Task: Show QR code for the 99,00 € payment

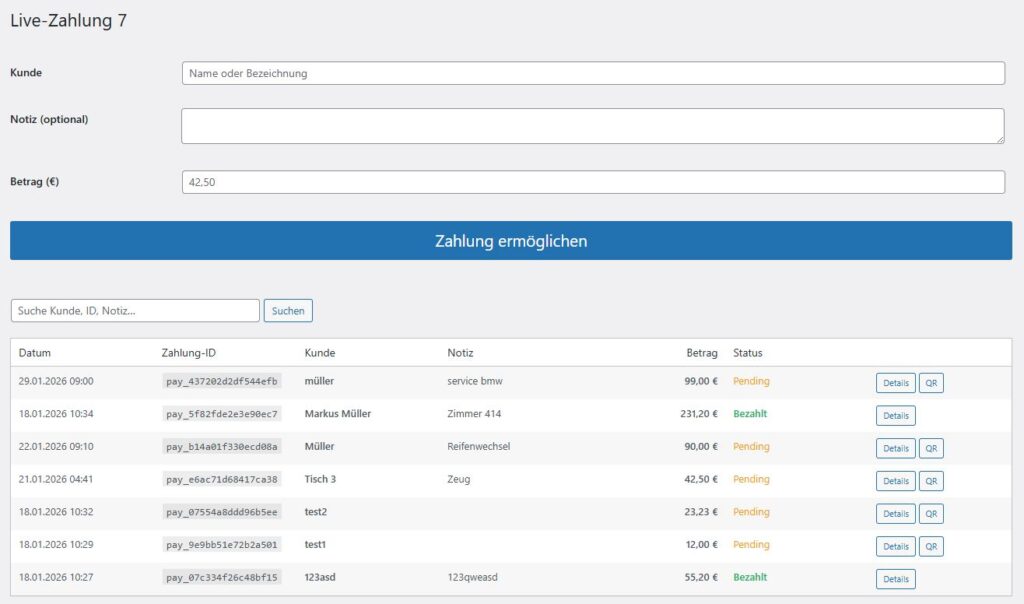Action: pos(931,383)
